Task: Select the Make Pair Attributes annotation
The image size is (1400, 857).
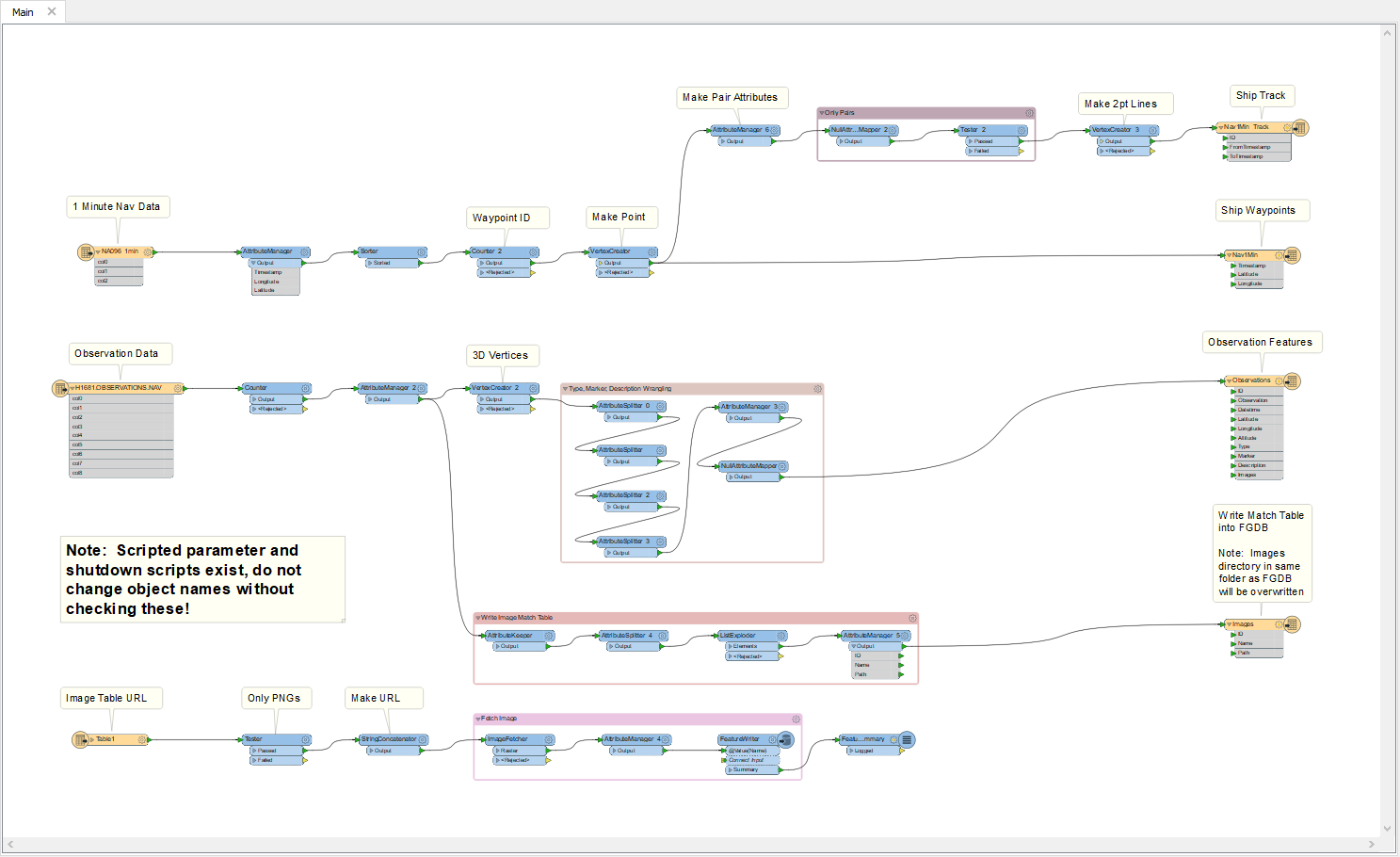Action: coord(730,98)
